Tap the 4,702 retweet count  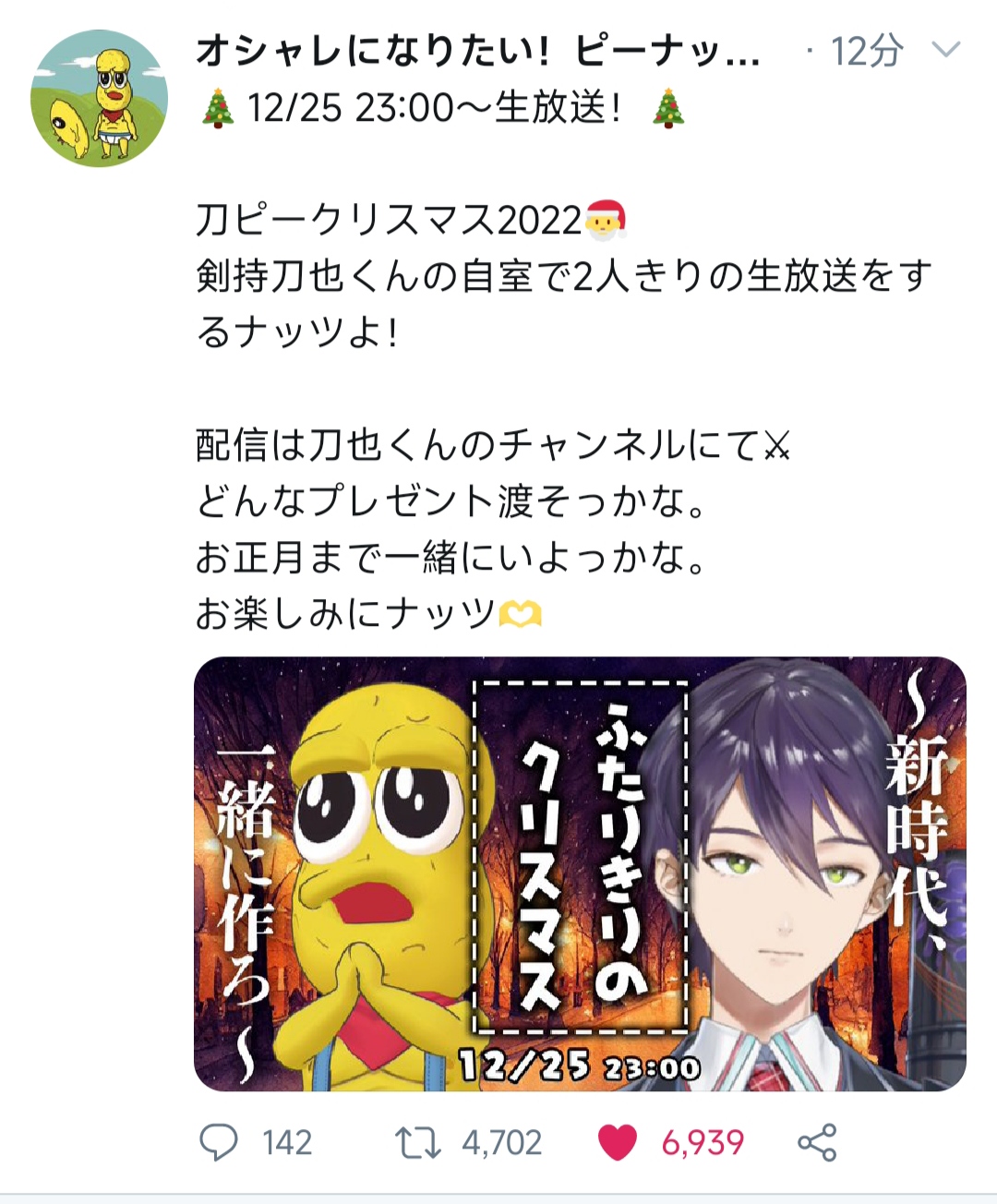click(501, 1143)
